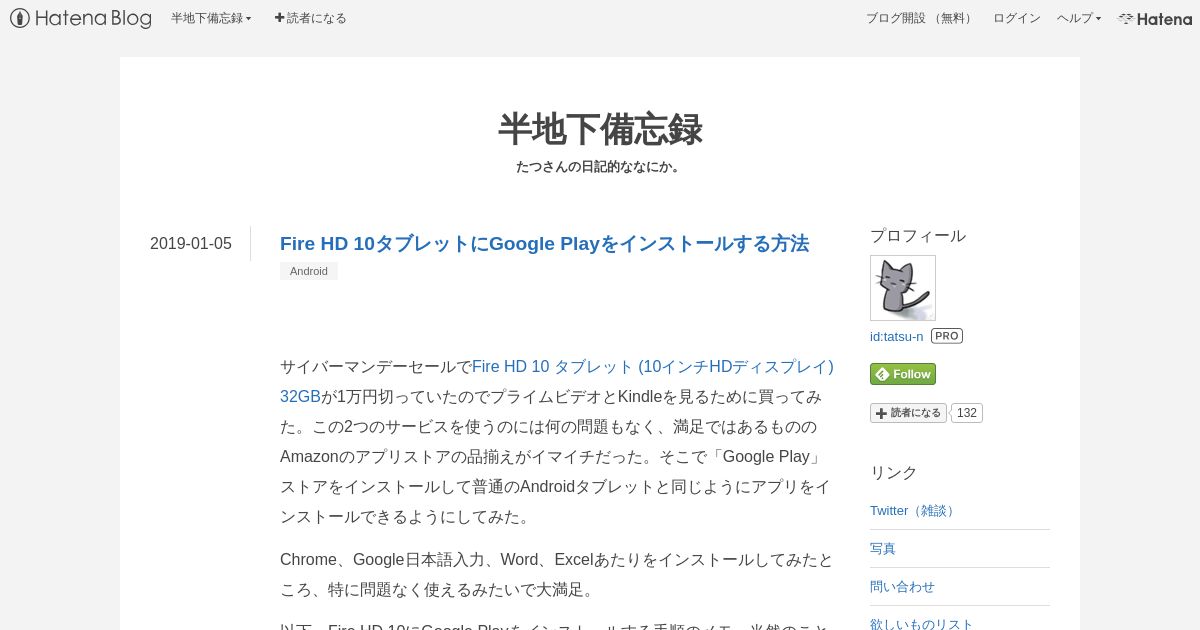Click ログイン in the header
Viewport: 1200px width, 630px height.
click(1016, 18)
